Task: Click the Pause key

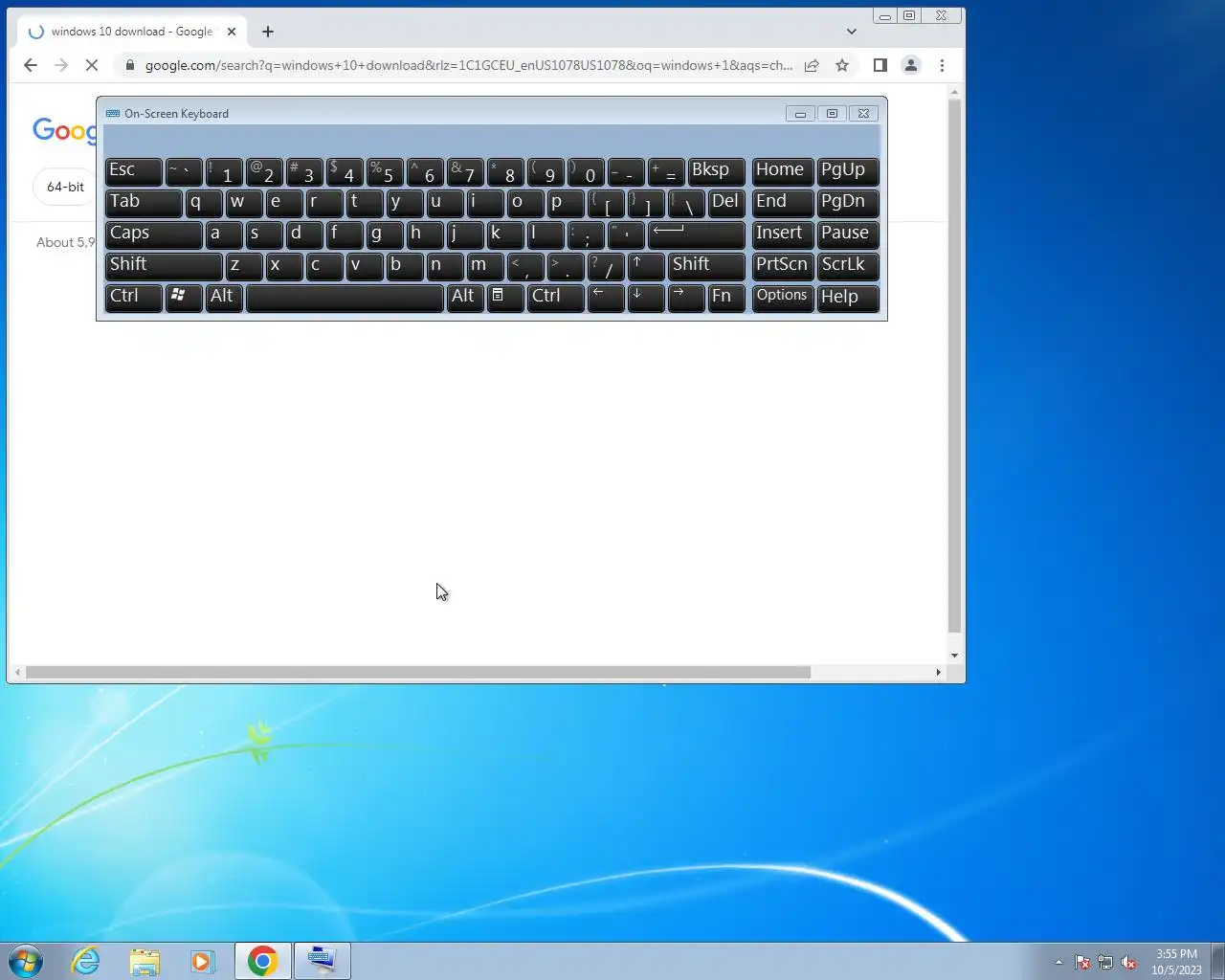Action: tap(848, 234)
